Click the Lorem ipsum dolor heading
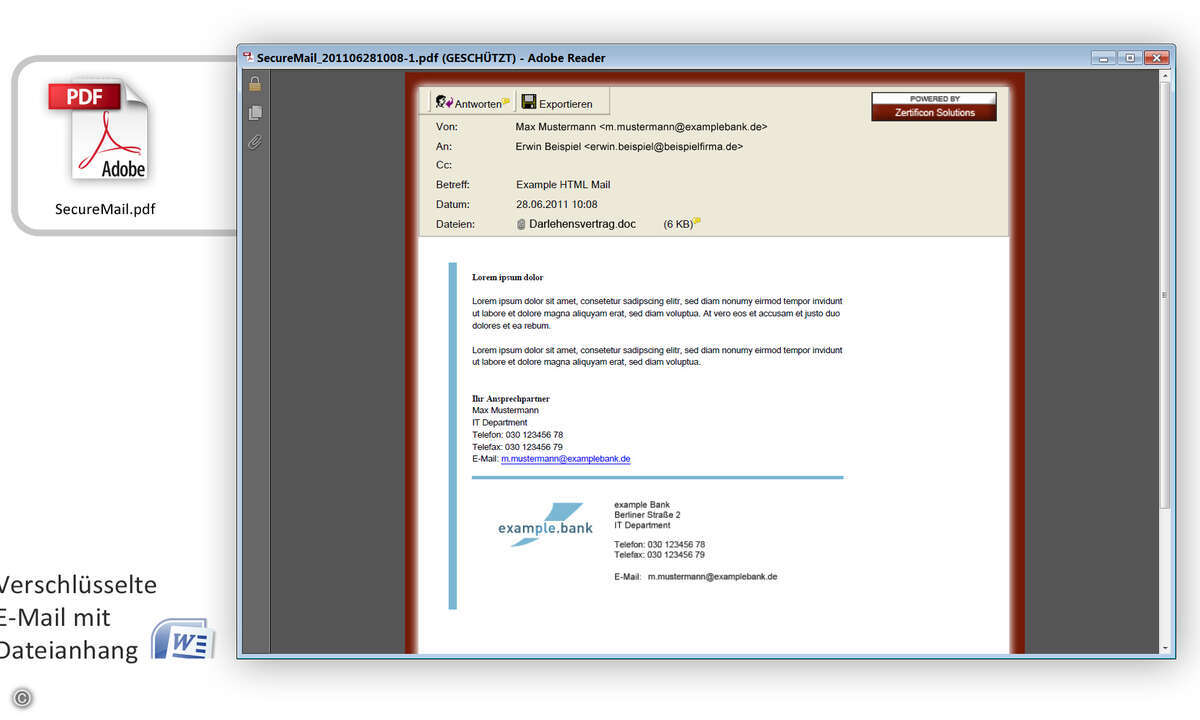The image size is (1200, 720). click(508, 277)
